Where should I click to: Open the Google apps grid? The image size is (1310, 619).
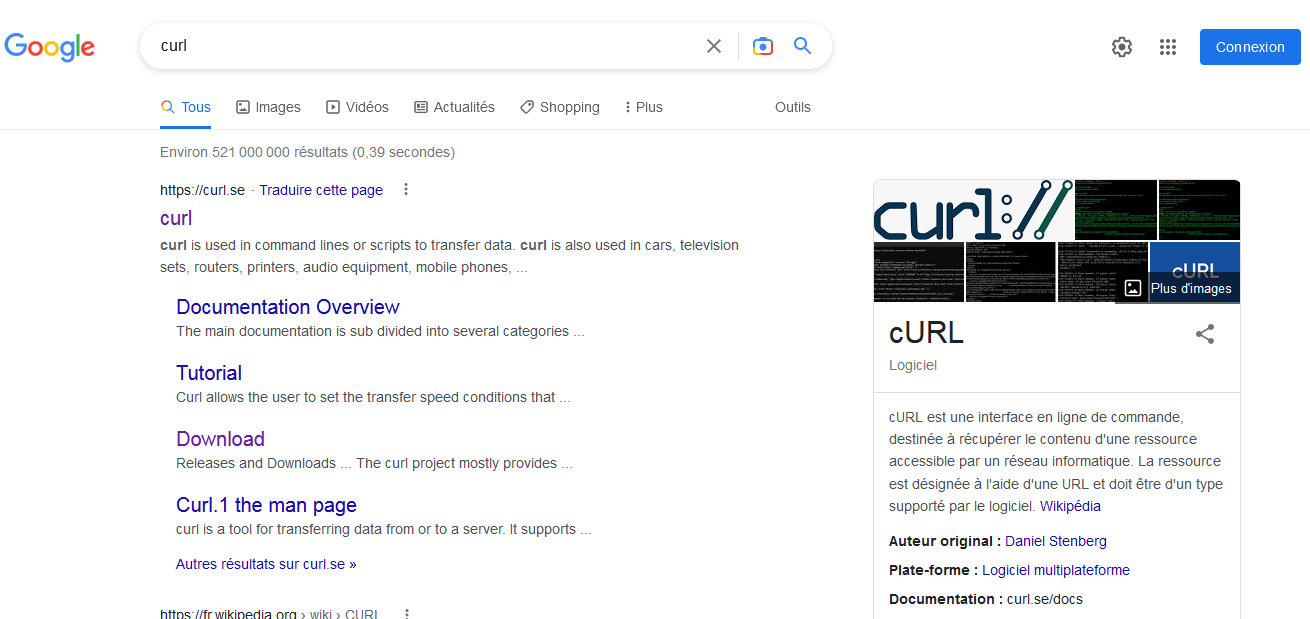click(1168, 47)
